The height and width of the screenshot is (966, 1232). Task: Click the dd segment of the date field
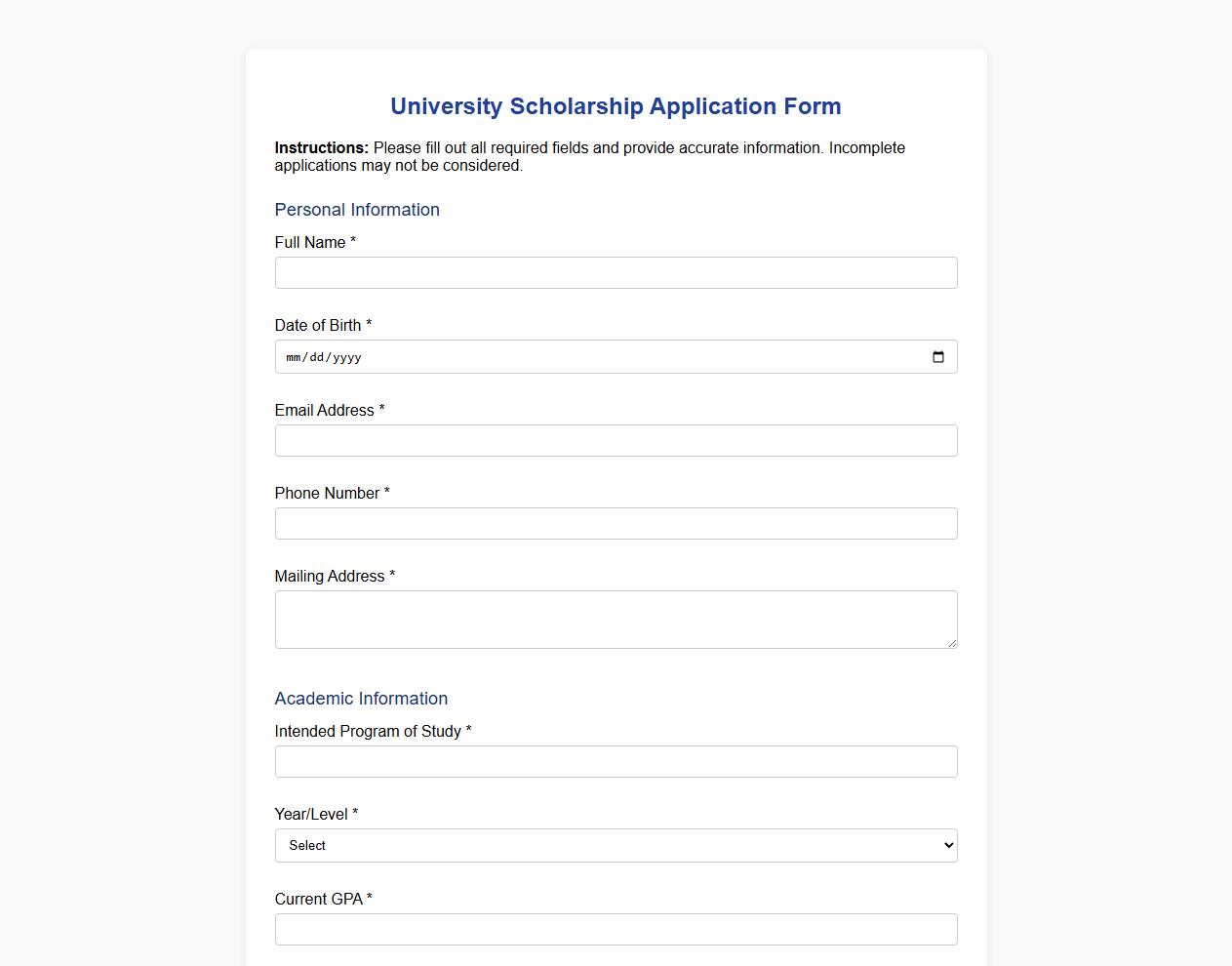click(317, 357)
